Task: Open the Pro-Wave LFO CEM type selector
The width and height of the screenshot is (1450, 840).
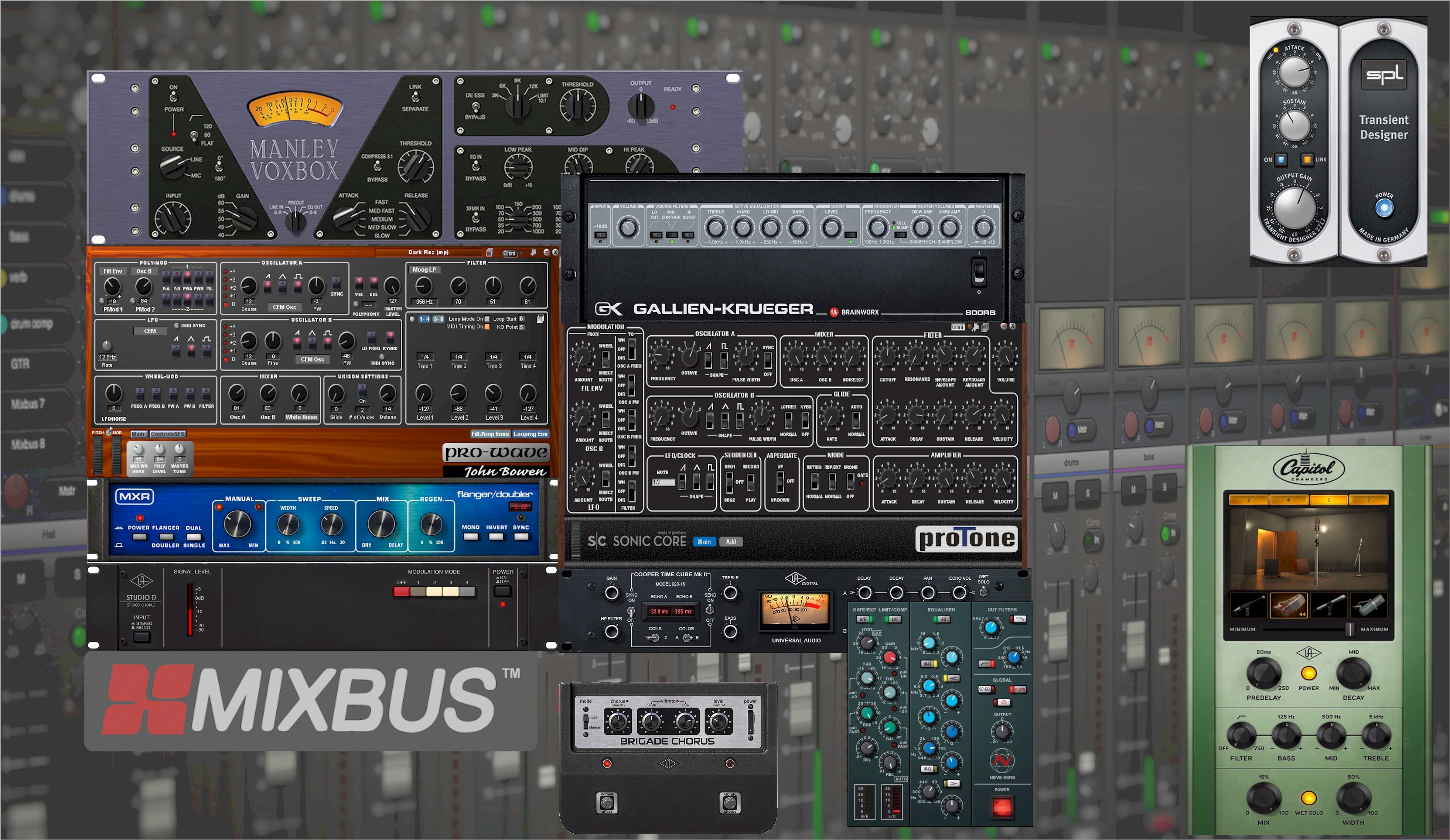Action: (x=150, y=332)
